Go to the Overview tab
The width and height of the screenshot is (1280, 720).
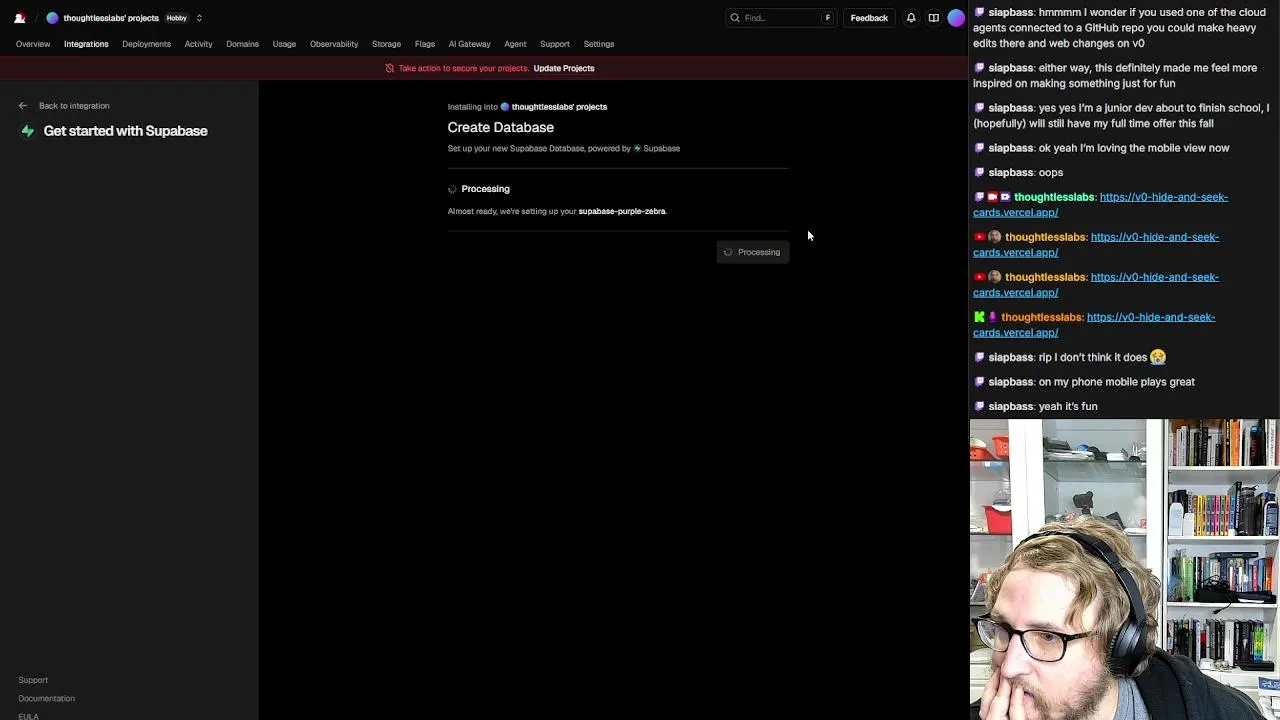(33, 44)
